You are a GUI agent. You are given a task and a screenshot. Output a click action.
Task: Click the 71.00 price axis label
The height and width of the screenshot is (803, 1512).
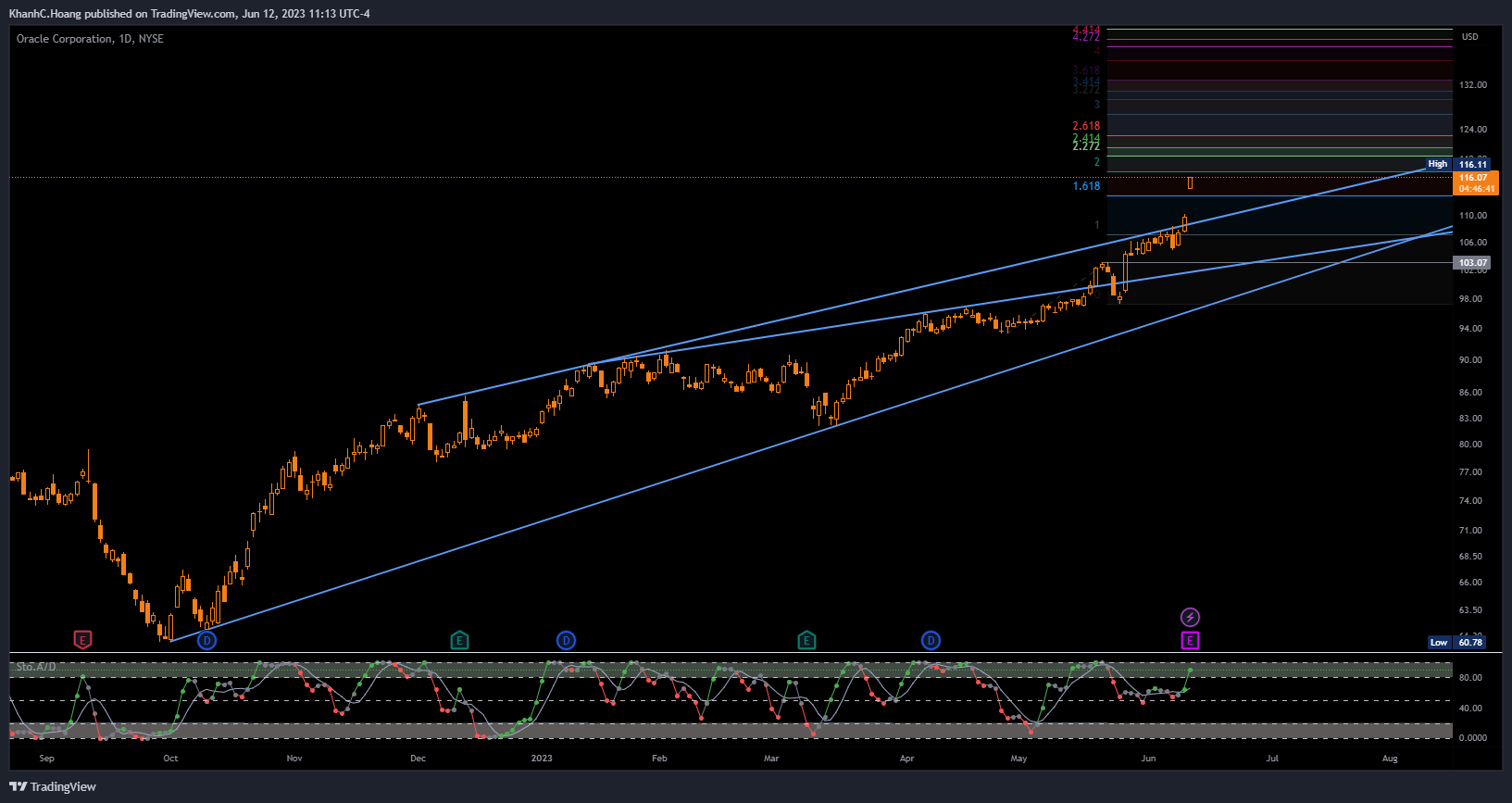pos(1470,531)
